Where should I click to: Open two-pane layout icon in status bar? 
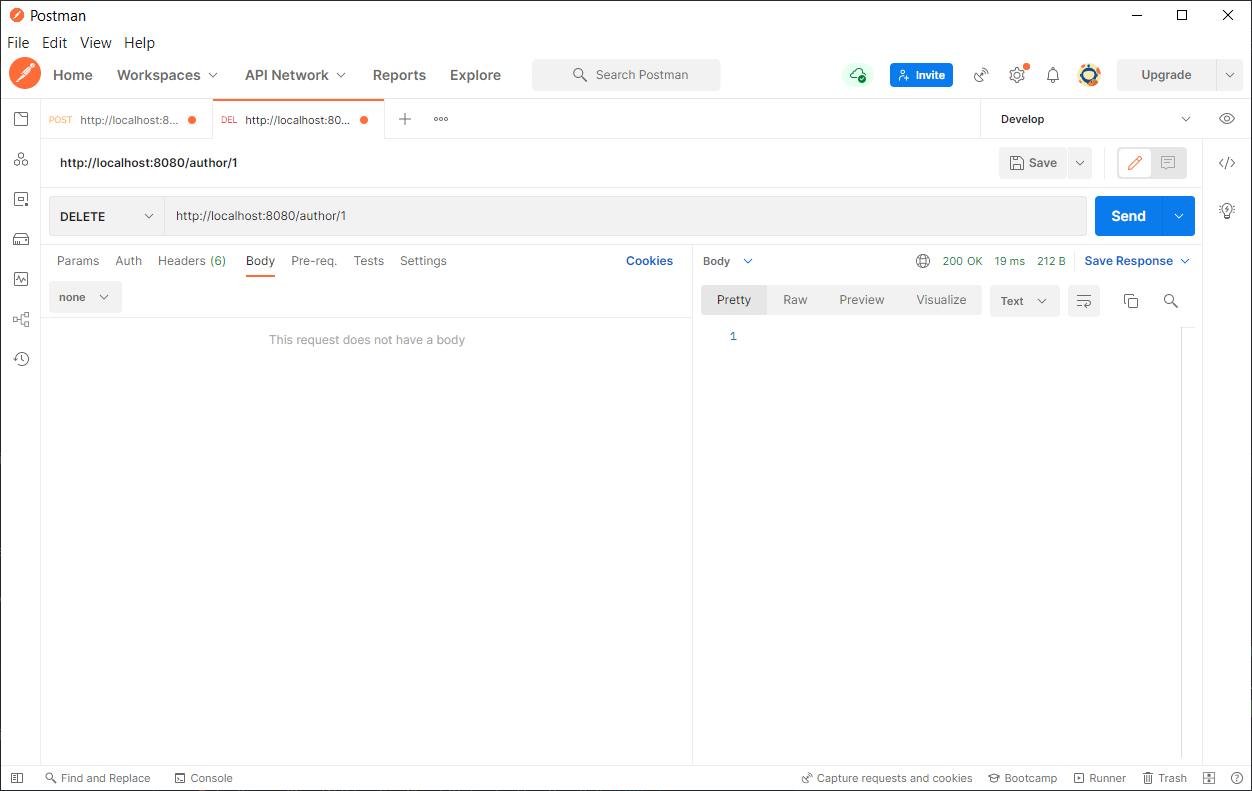pyautogui.click(x=1209, y=778)
